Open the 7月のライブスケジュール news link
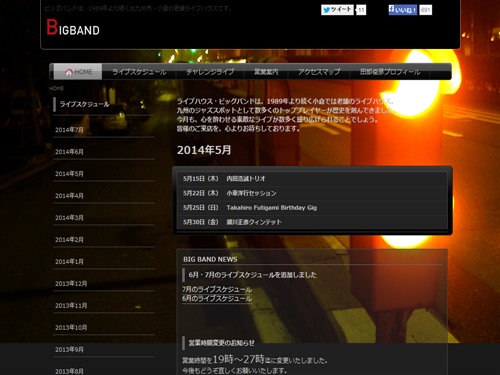This screenshot has height=375, width=500. pyautogui.click(x=217, y=289)
